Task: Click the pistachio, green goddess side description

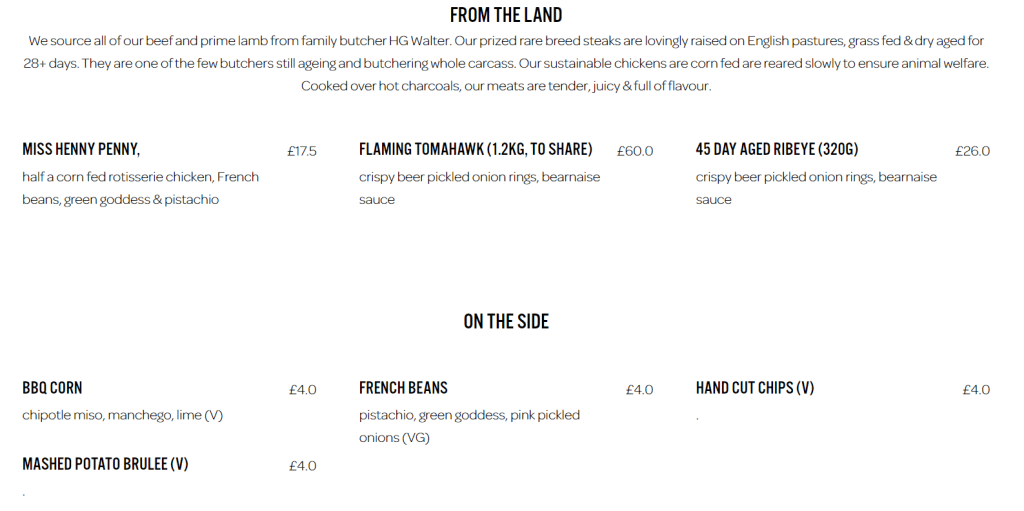Action: (469, 426)
